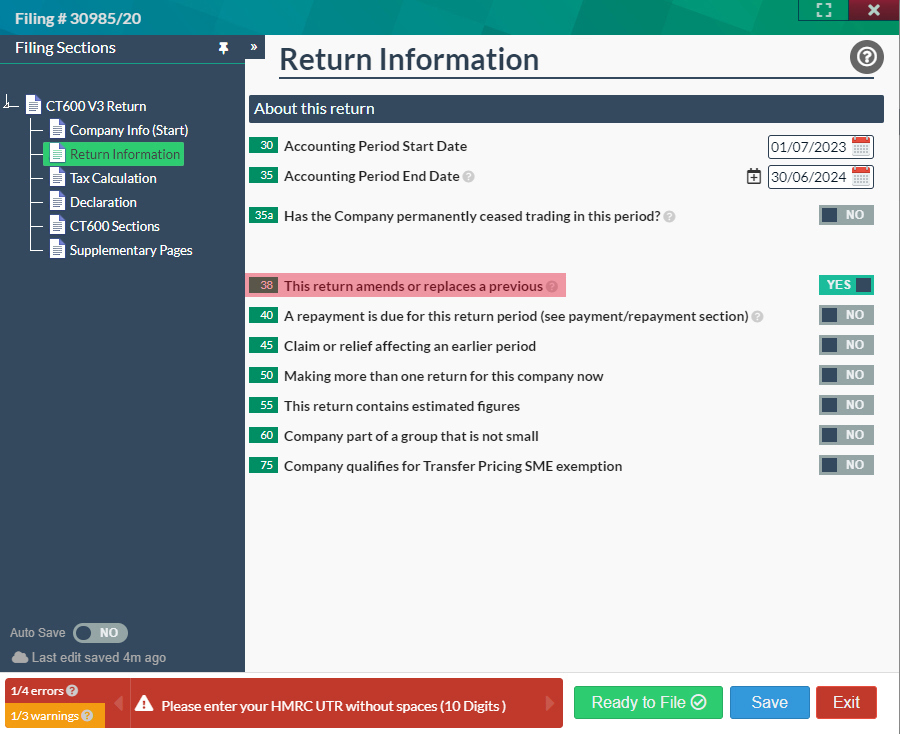900x734 pixels.
Task: Go to previous error message arrow
Action: coord(119,703)
